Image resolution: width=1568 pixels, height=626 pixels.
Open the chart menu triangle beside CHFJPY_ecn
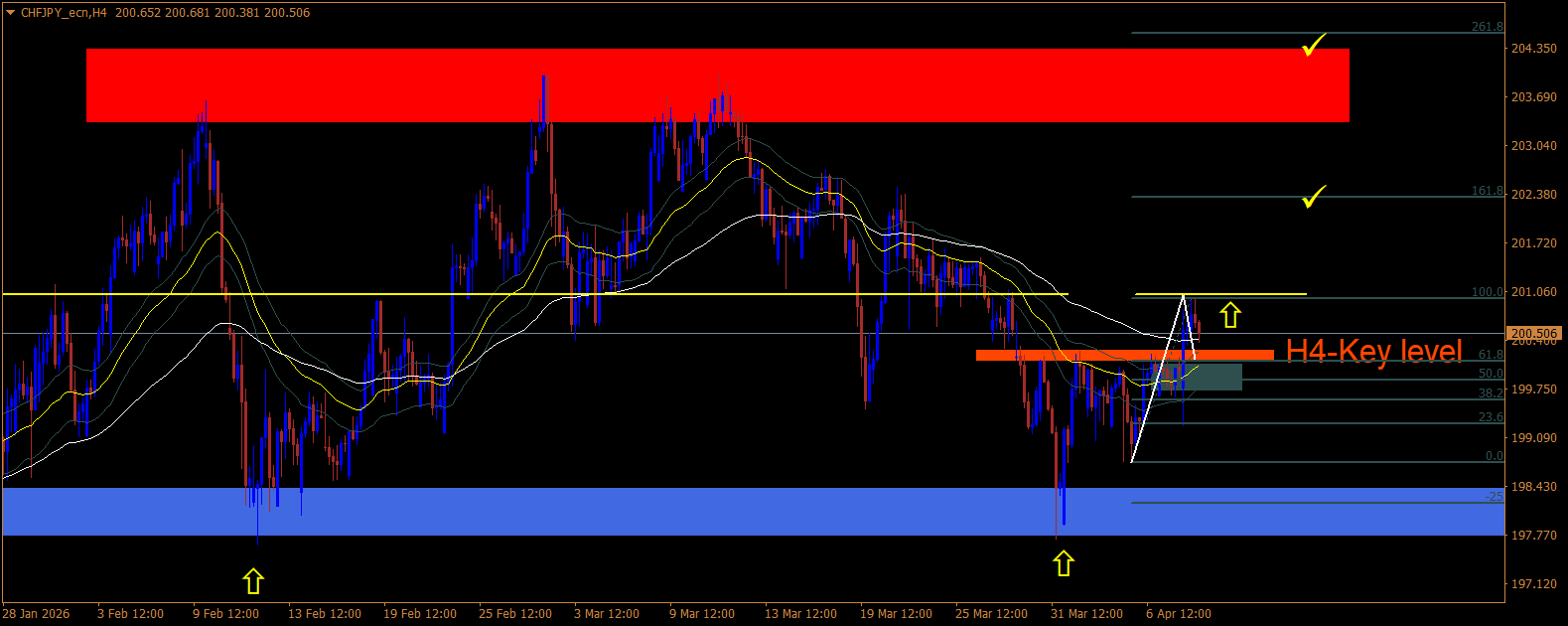10,13
